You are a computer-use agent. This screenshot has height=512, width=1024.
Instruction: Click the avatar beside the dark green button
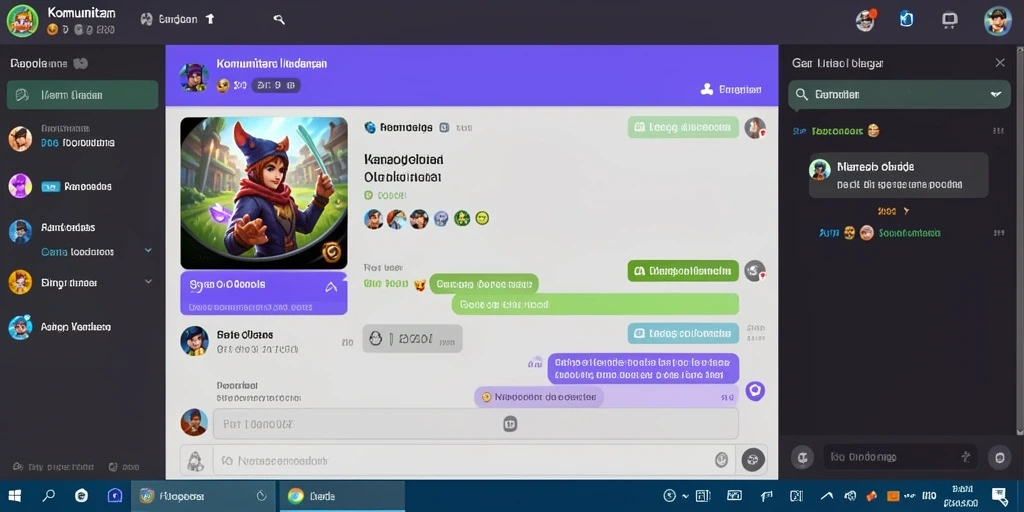(x=755, y=270)
